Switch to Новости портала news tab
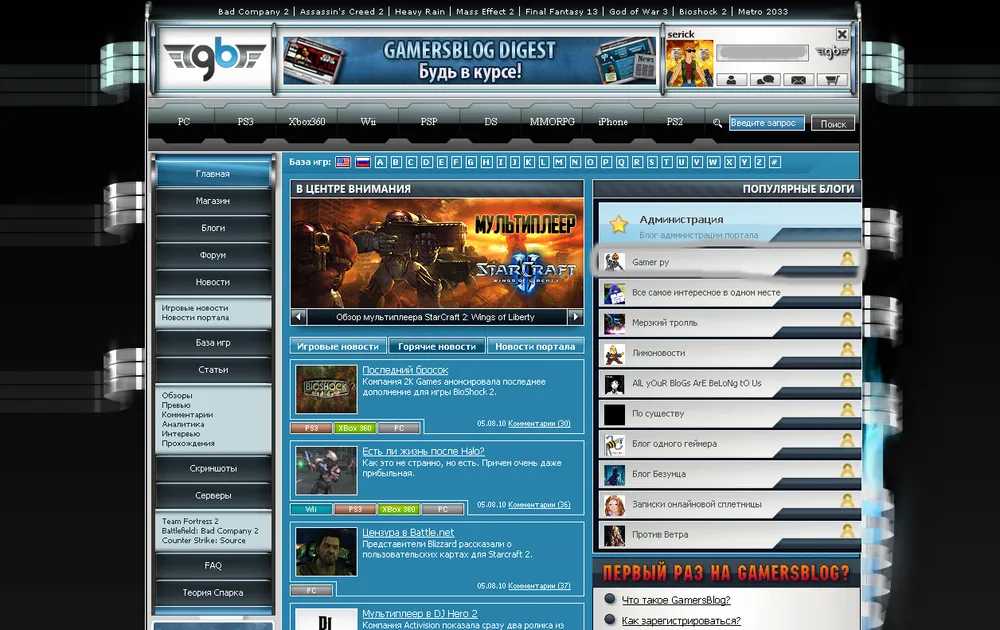Screen dimensions: 1000x630 point(535,346)
